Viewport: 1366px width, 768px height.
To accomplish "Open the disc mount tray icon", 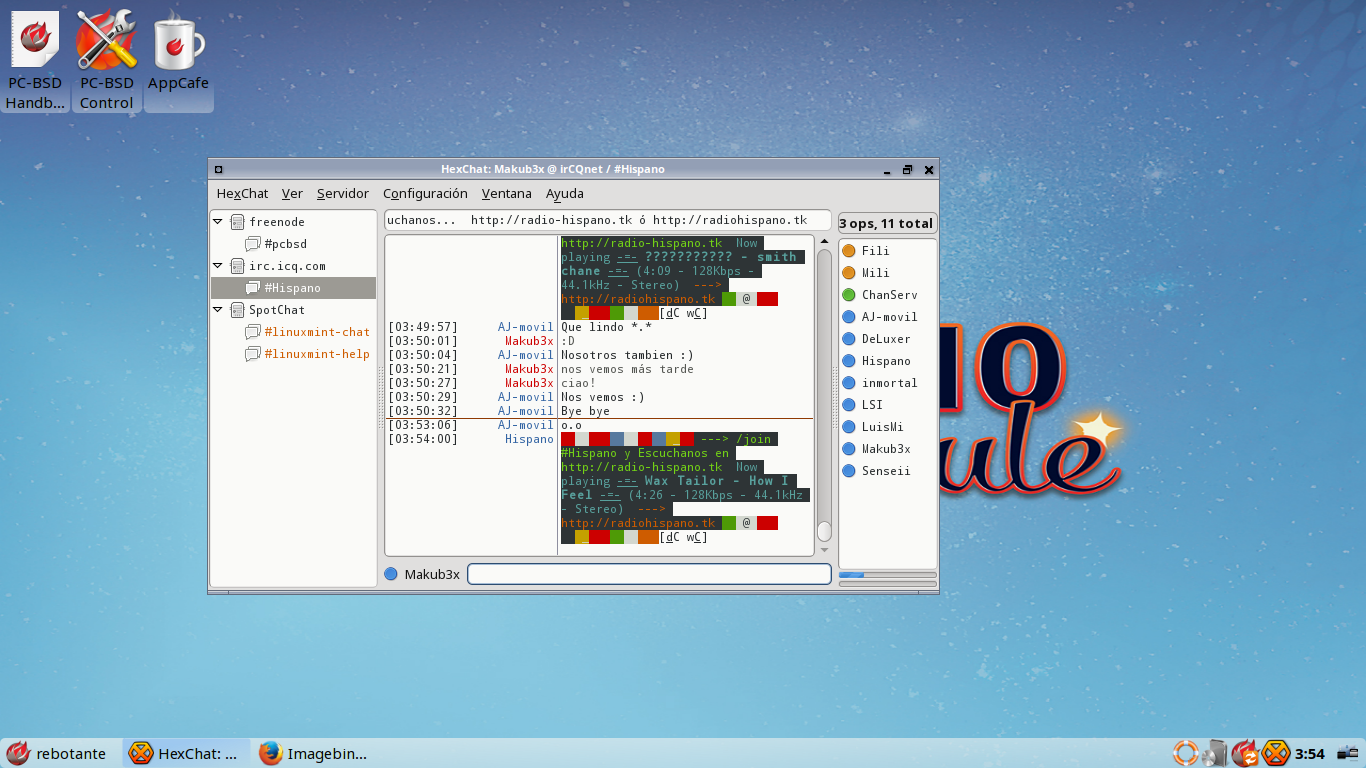I will pyautogui.click(x=1215, y=753).
